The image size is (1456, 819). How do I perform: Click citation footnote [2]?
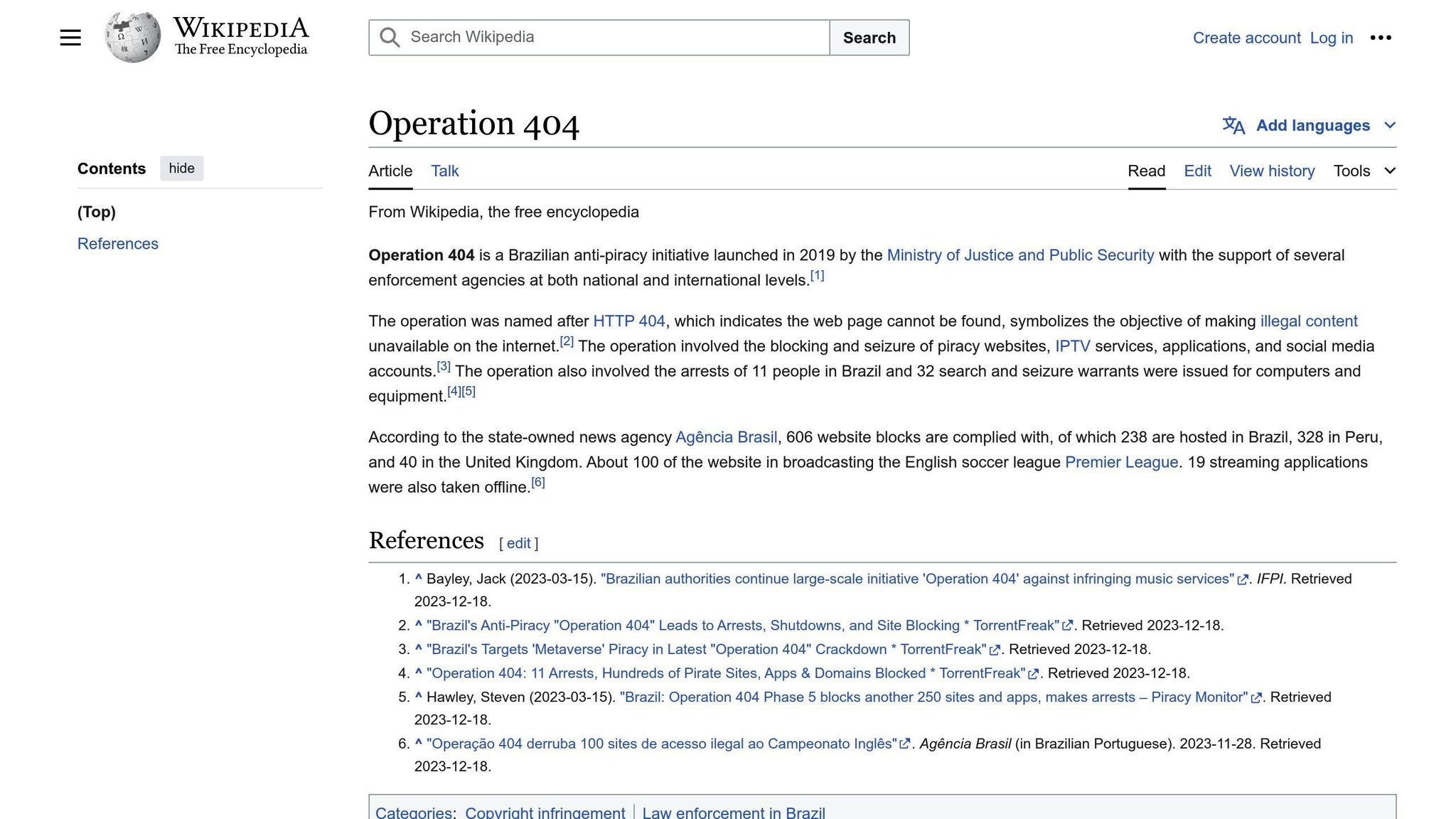567,341
